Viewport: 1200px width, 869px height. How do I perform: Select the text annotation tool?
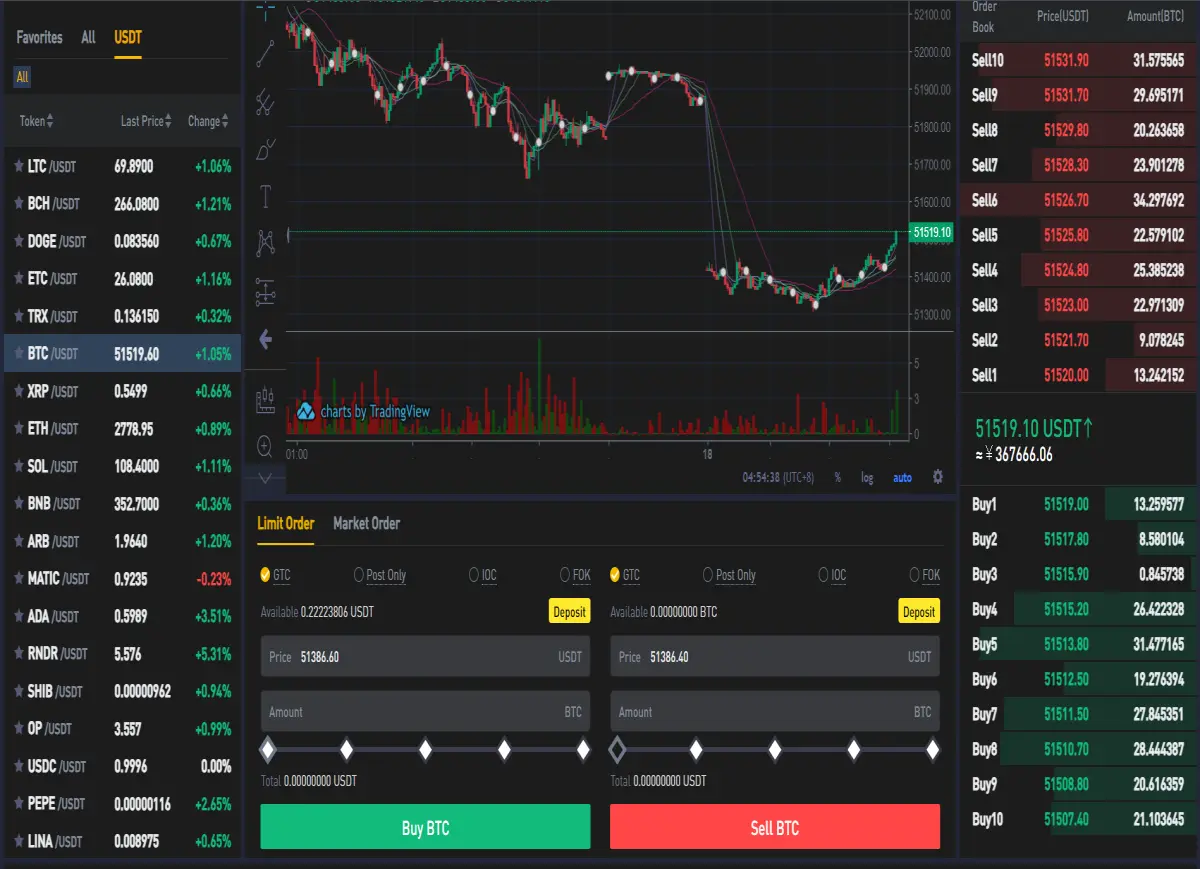click(265, 196)
